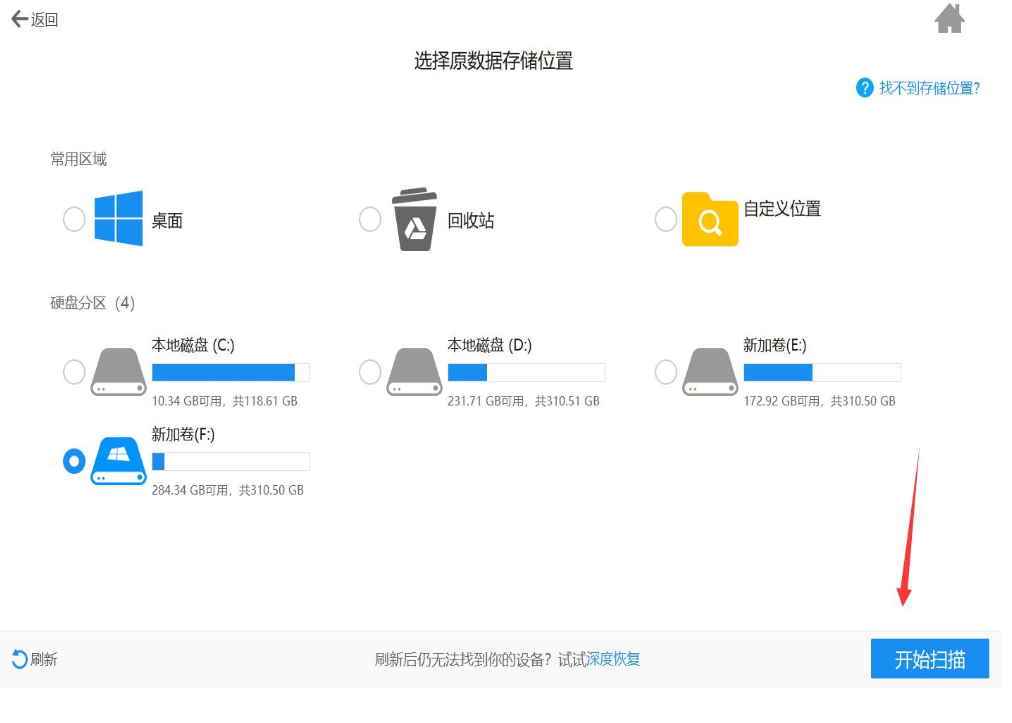Open the 找不到存储位置? help link
1012x723 pixels.
929,88
